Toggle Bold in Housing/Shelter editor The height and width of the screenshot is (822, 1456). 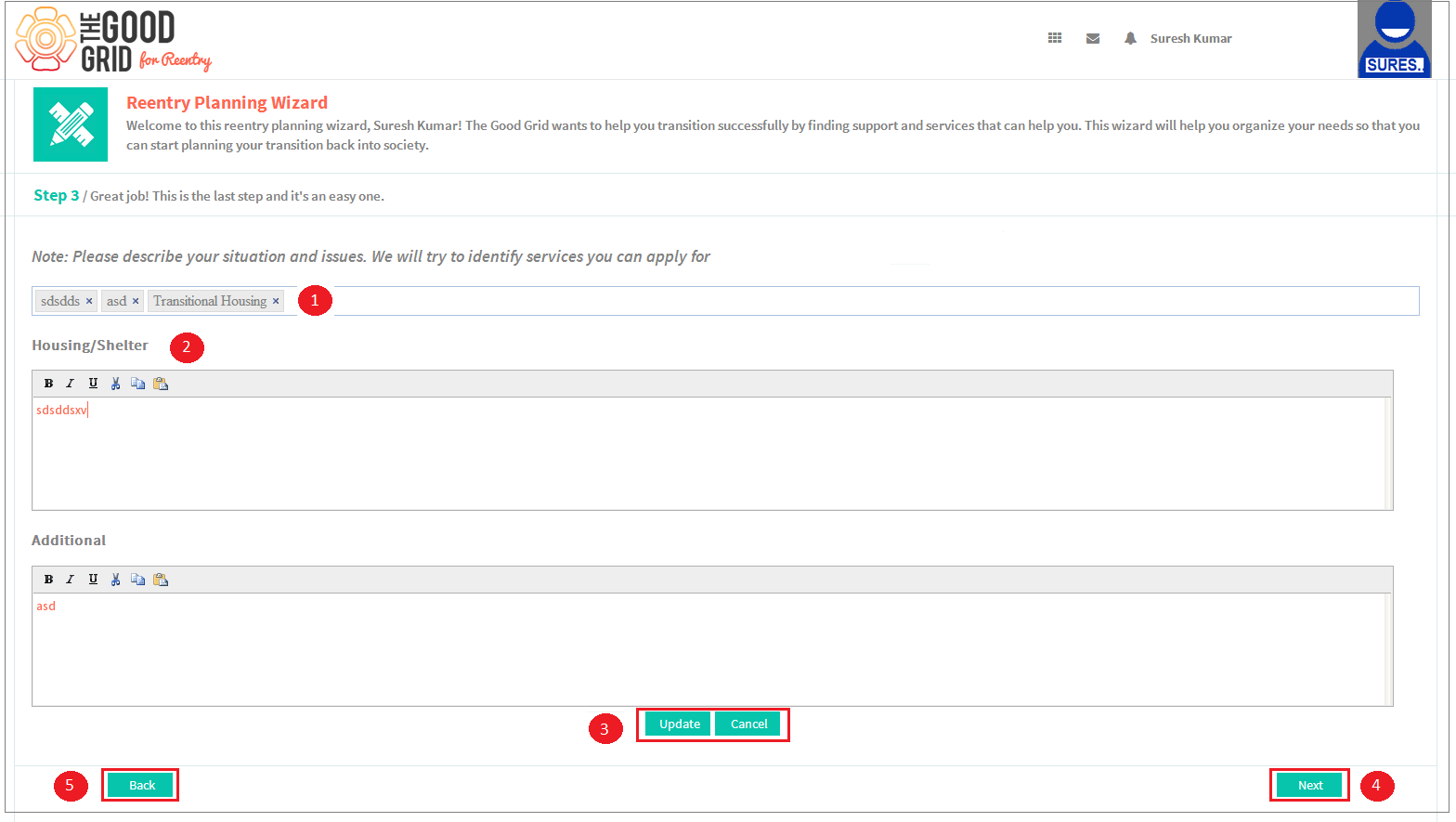(48, 384)
